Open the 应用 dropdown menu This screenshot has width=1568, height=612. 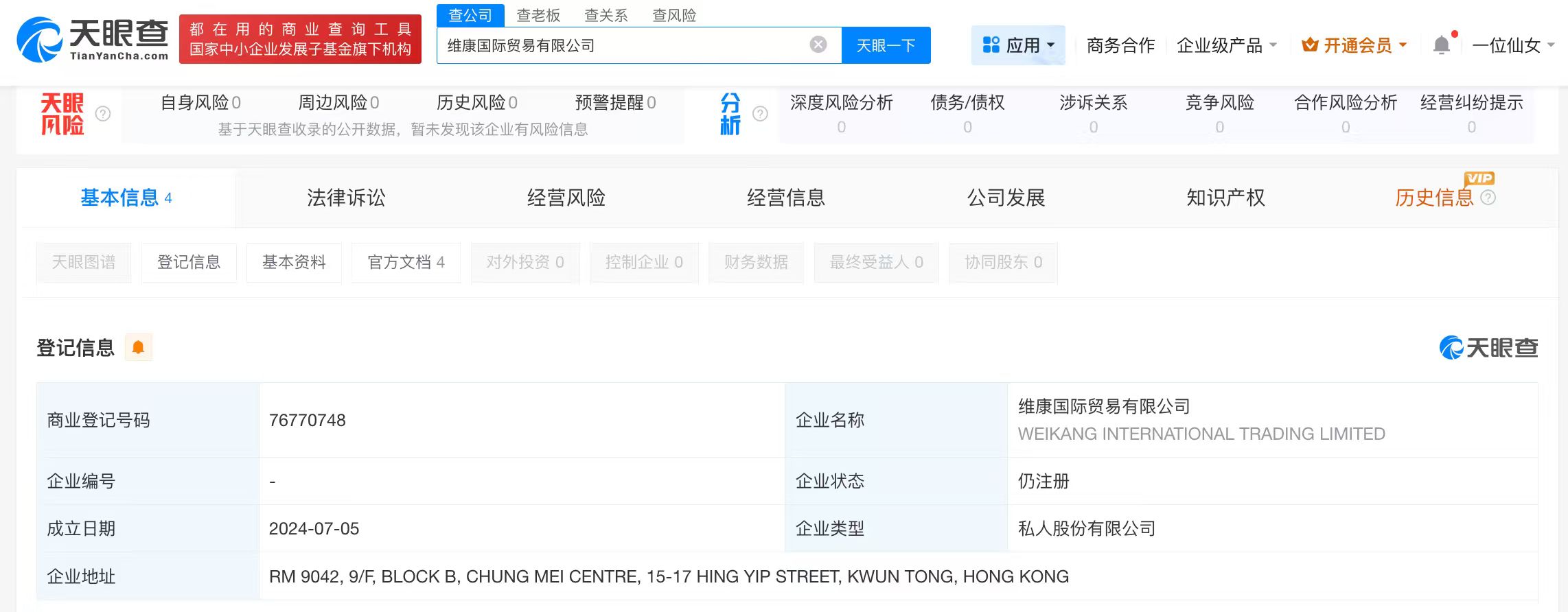coord(1018,45)
